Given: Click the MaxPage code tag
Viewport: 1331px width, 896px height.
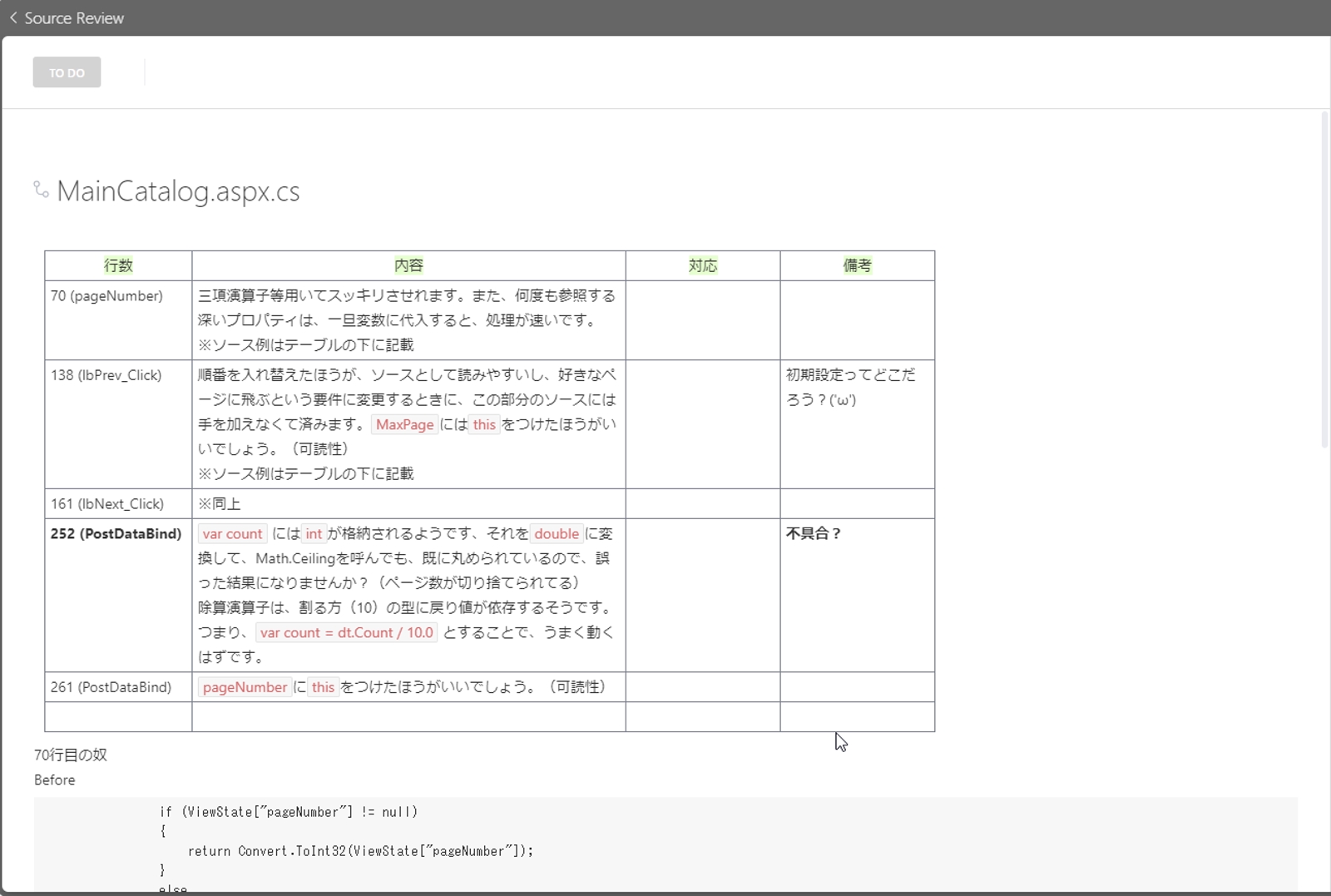Looking at the screenshot, I should pos(404,424).
